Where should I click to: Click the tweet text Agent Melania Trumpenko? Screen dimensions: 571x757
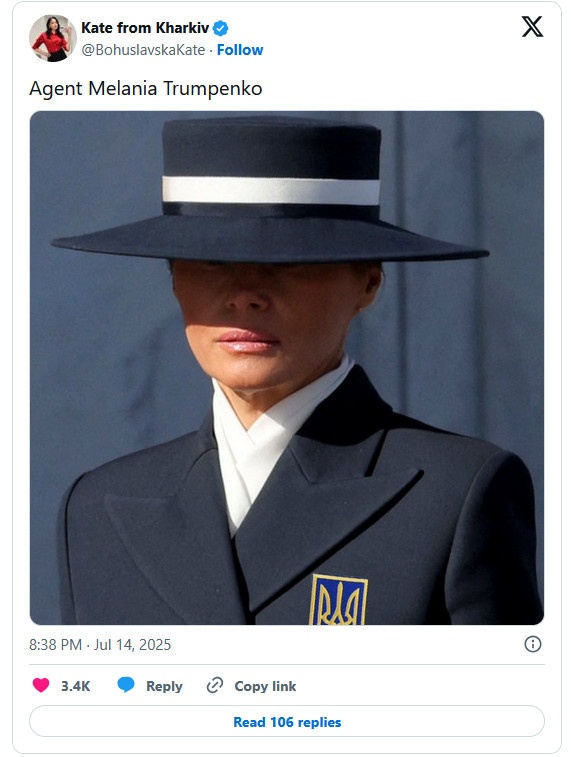145,89
